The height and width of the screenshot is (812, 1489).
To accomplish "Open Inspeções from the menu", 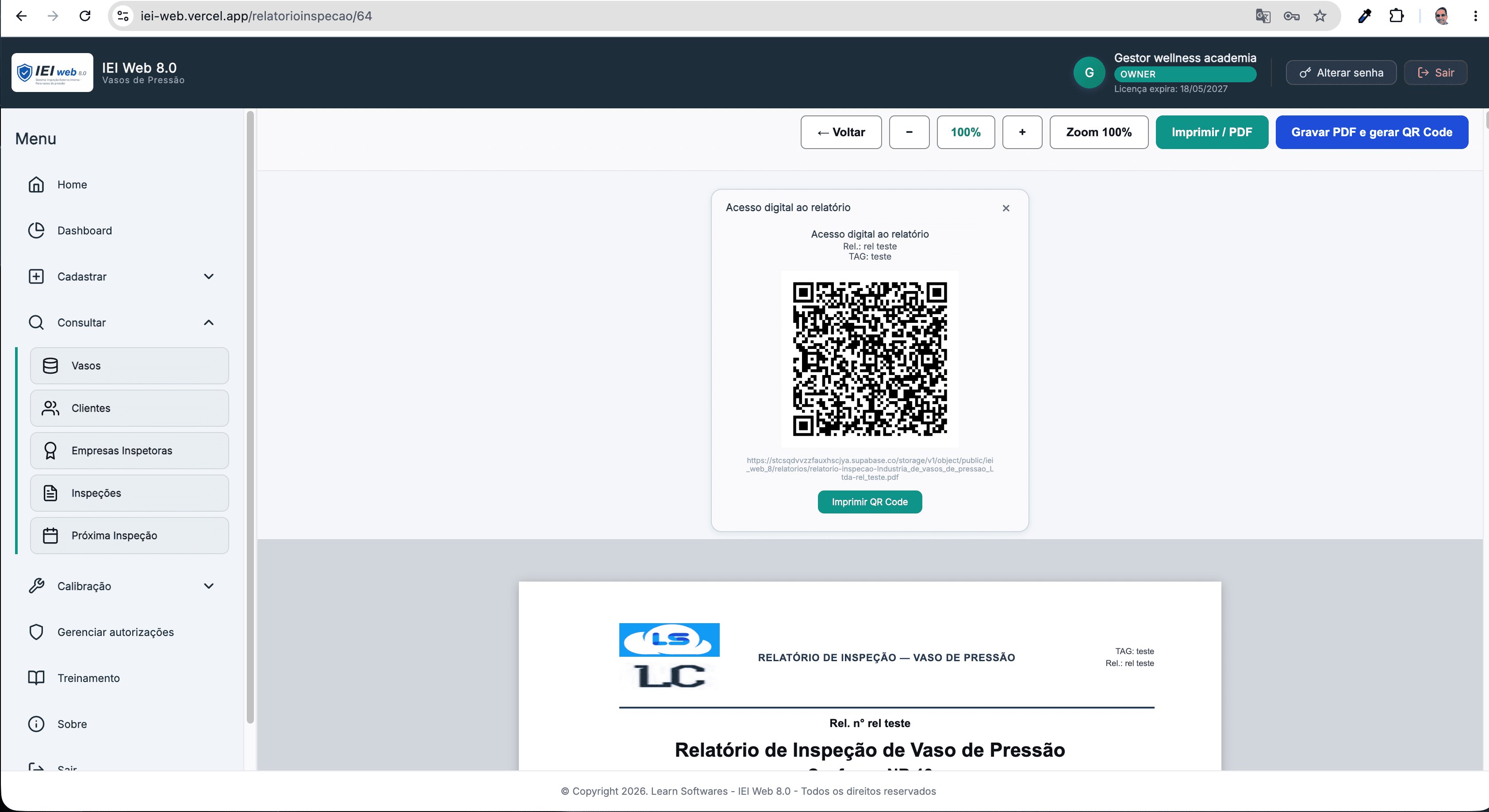I will tap(130, 493).
